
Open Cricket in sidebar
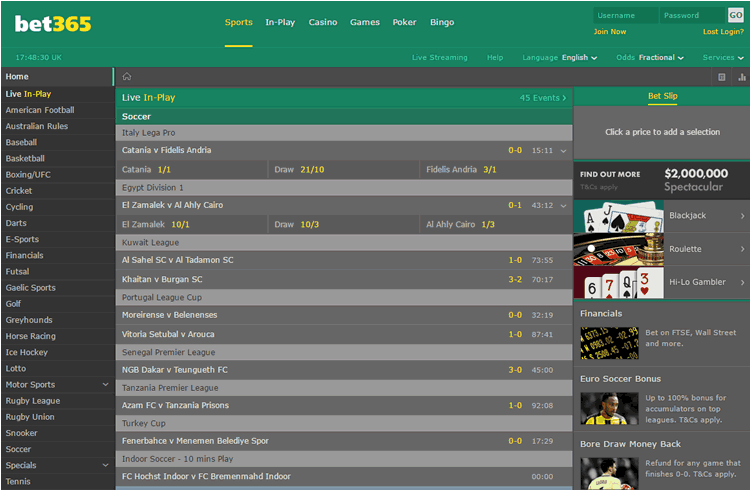pyautogui.click(x=57, y=191)
